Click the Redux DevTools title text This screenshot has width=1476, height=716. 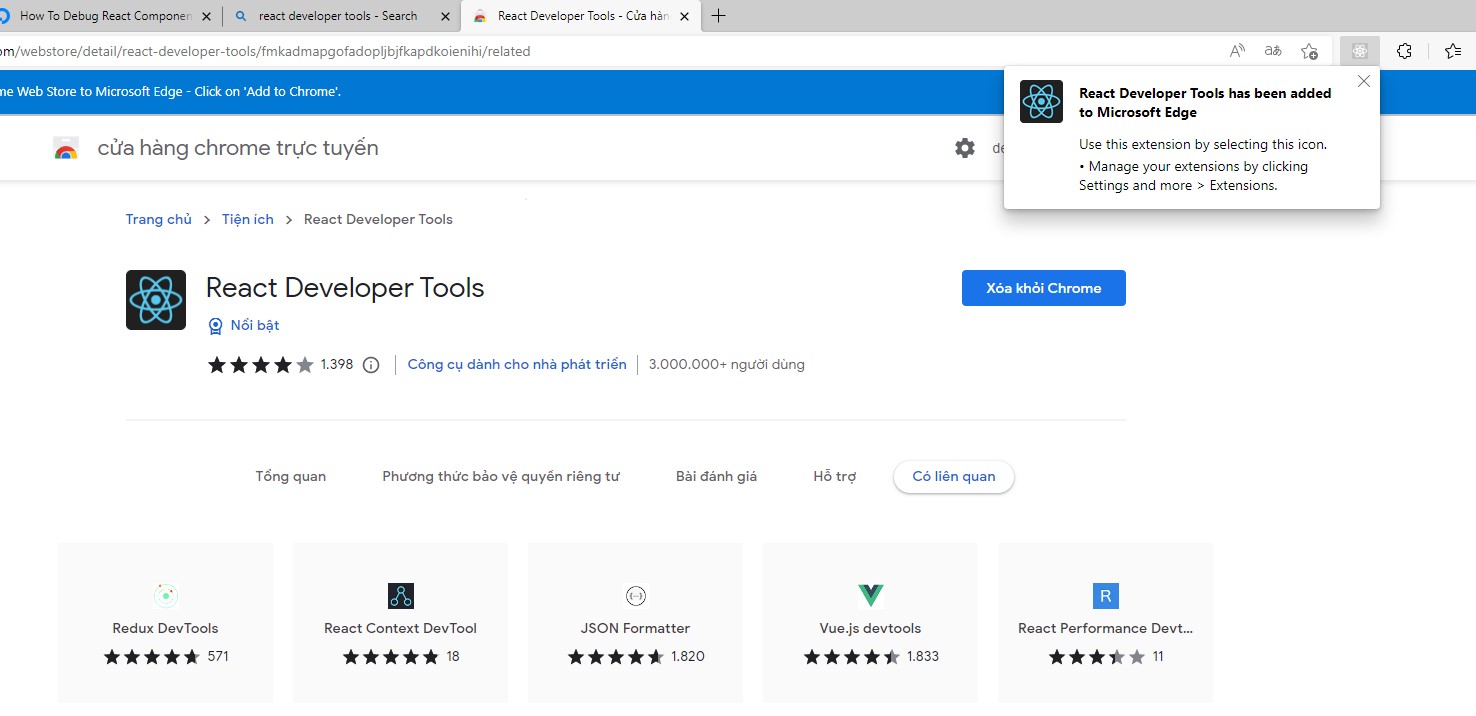[x=166, y=629]
